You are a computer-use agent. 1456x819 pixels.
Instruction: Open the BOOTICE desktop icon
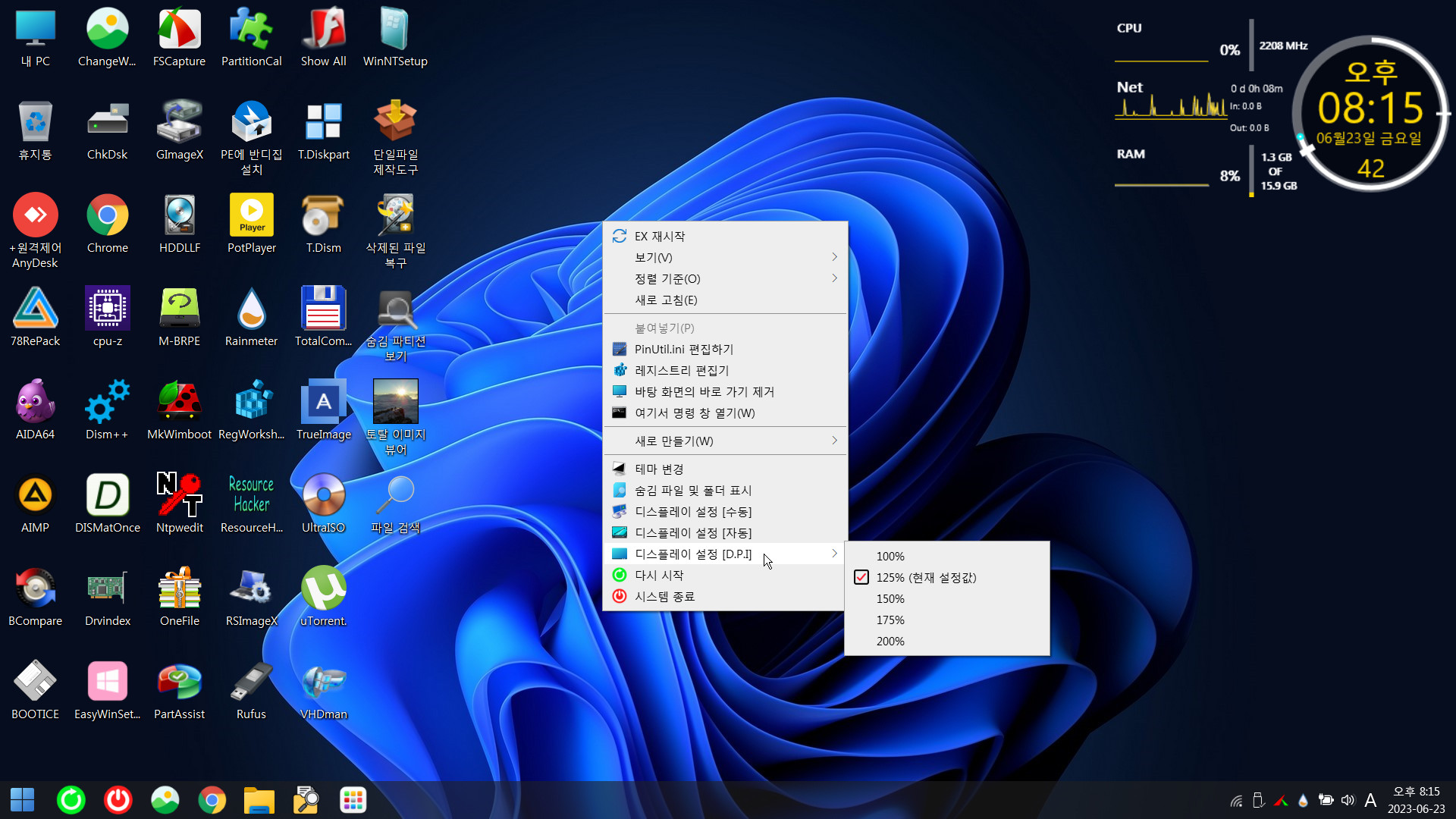pyautogui.click(x=35, y=691)
